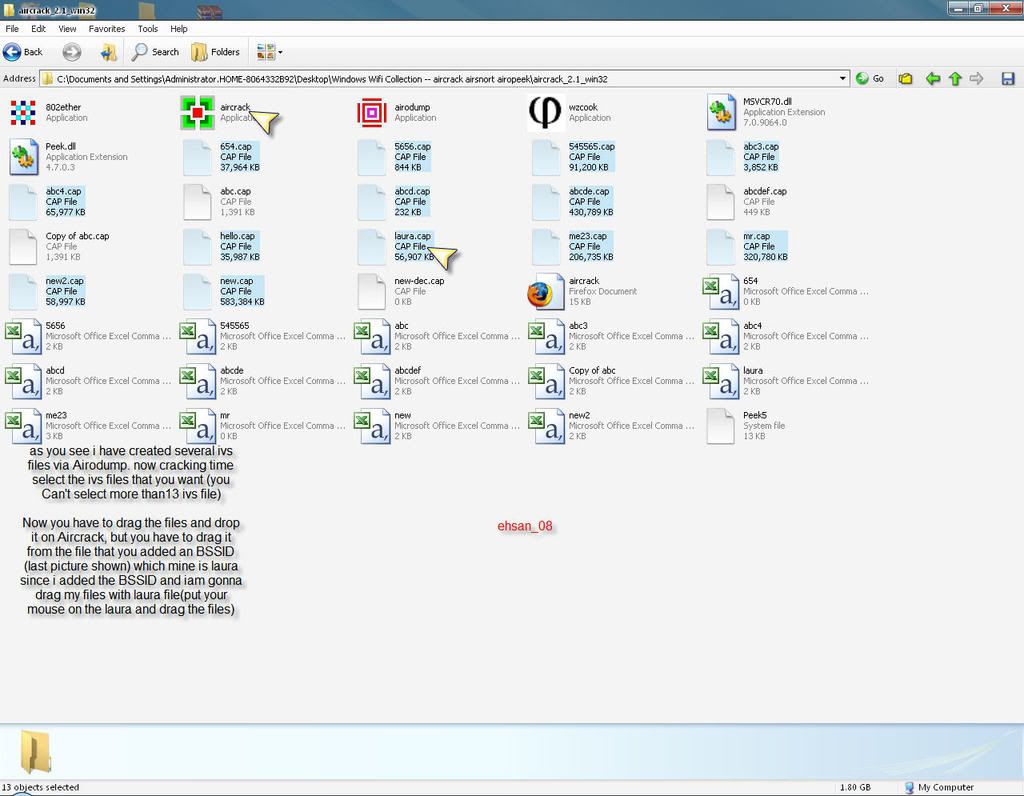1024x796 pixels.
Task: Select the laura Excel CSV file icon
Action: point(720,381)
